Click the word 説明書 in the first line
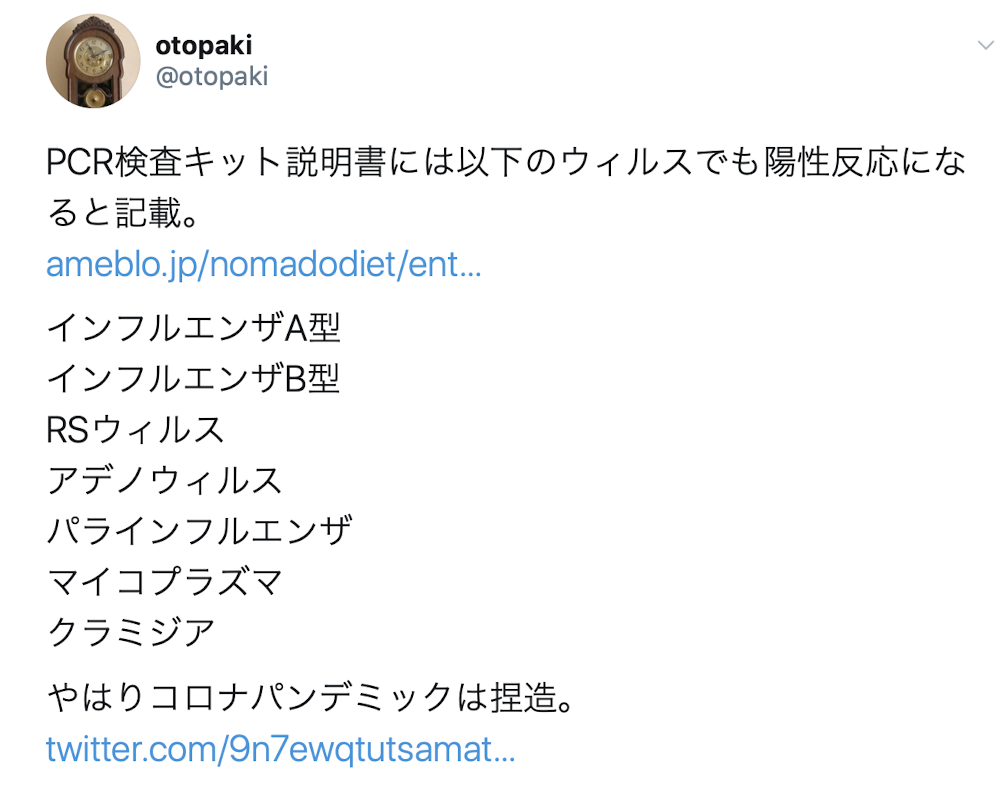This screenshot has height=806, width=1006. (336, 162)
